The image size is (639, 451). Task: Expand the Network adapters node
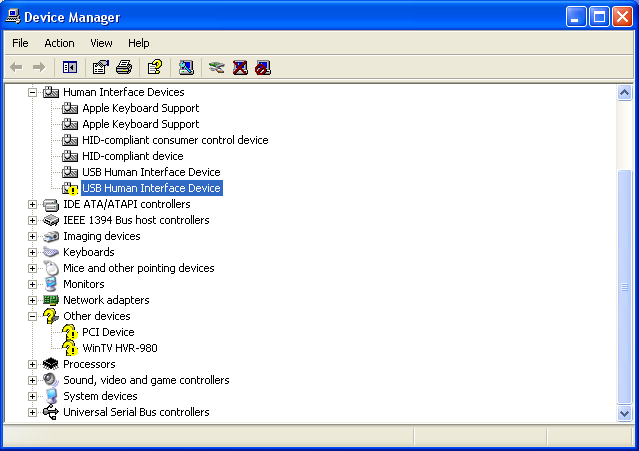pyautogui.click(x=32, y=300)
